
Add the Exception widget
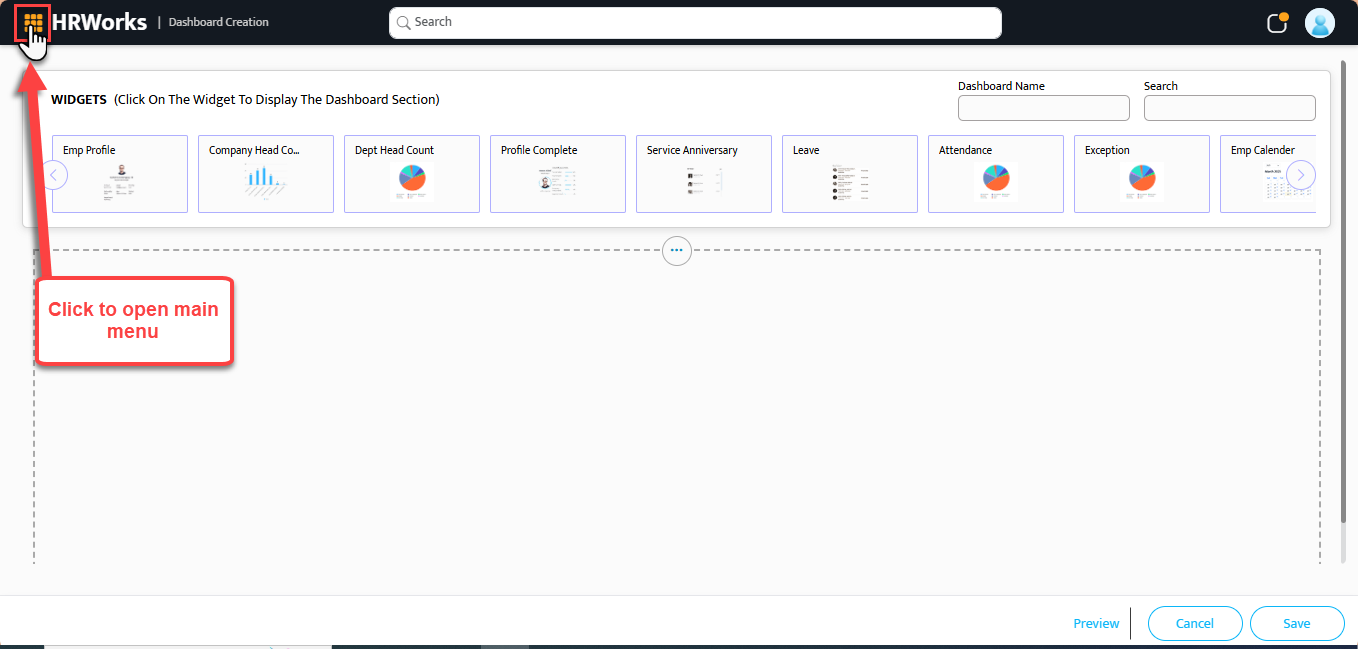point(1141,174)
